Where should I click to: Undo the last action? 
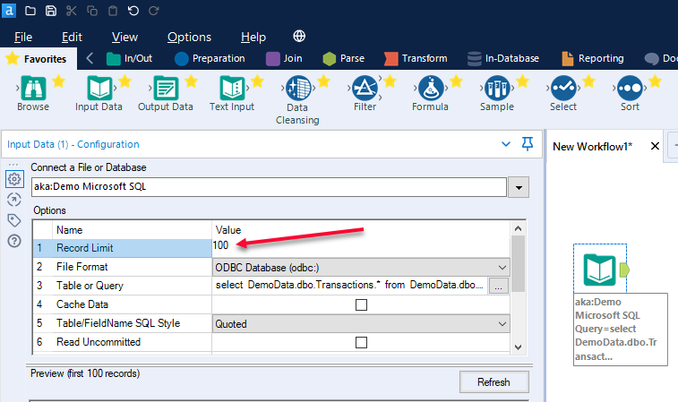[133, 10]
